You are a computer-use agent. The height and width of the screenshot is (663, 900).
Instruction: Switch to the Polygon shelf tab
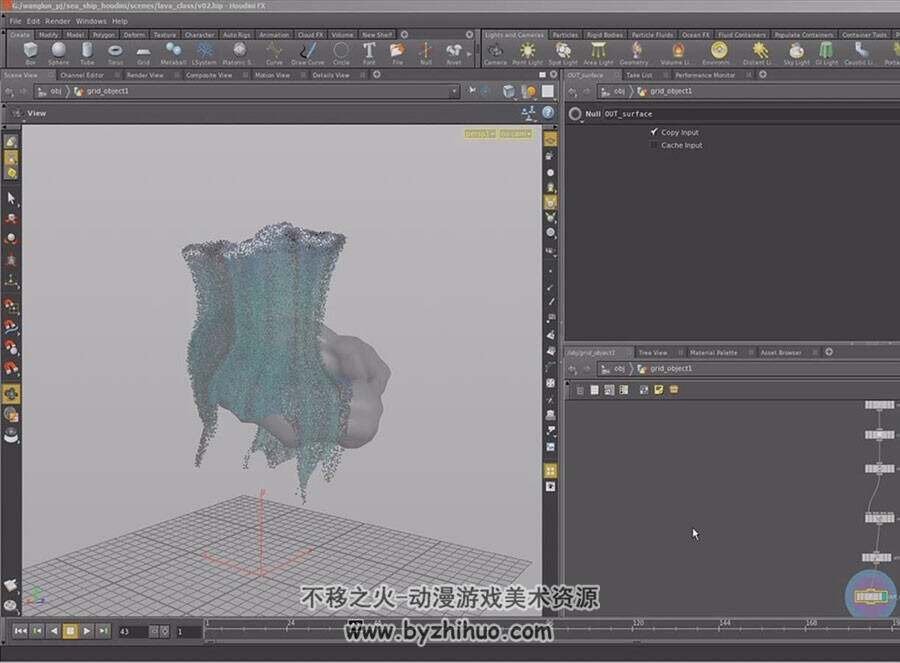104,35
